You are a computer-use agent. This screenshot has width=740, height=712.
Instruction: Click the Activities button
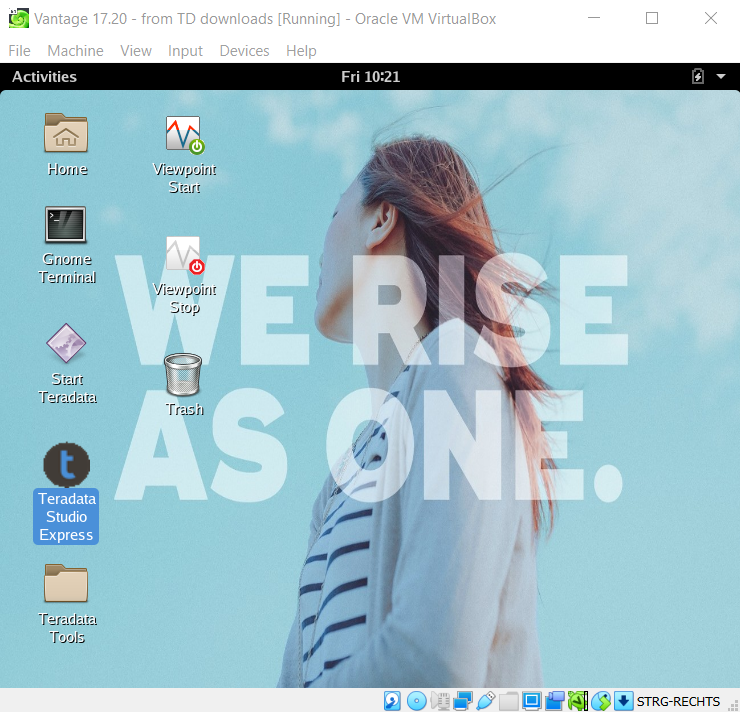point(44,77)
